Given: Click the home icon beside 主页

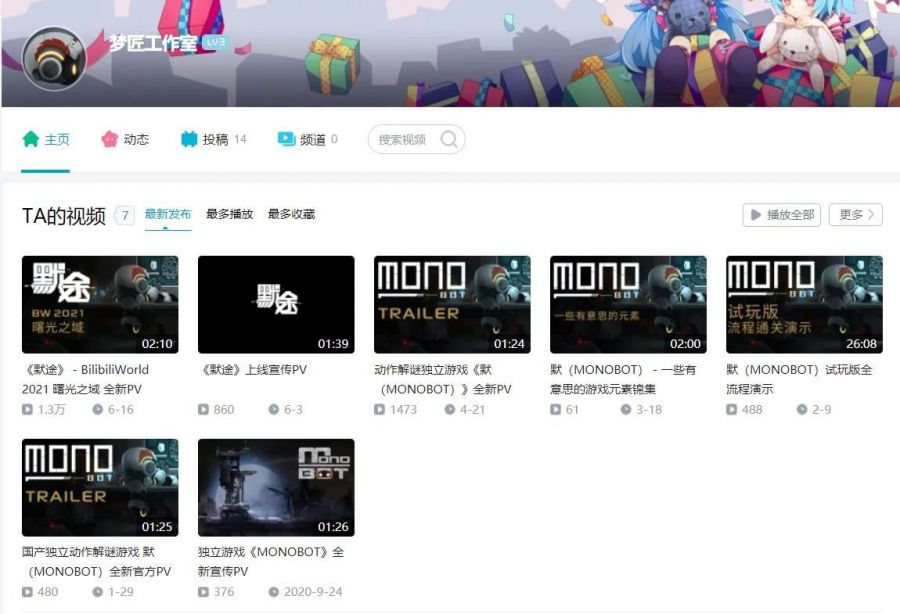Looking at the screenshot, I should (x=30, y=139).
